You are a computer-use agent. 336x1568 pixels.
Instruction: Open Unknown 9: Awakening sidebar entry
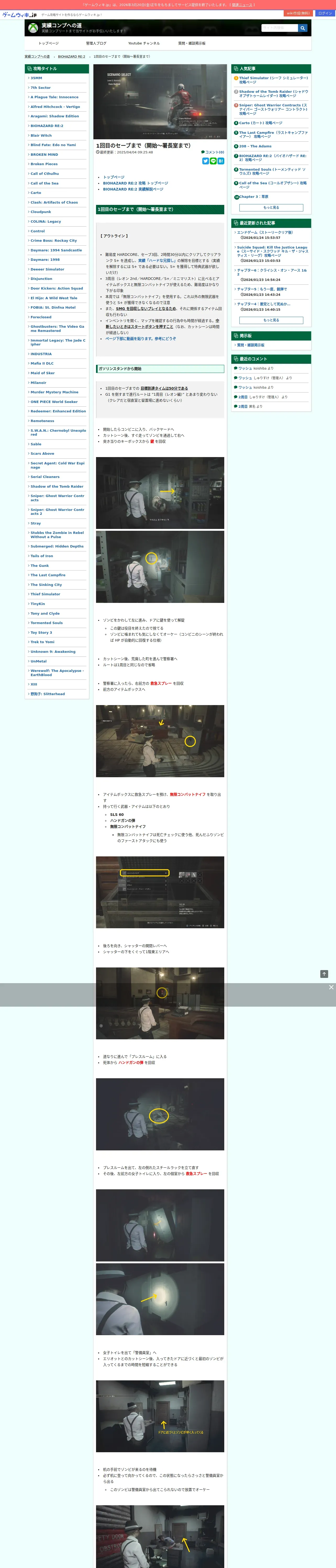53,652
